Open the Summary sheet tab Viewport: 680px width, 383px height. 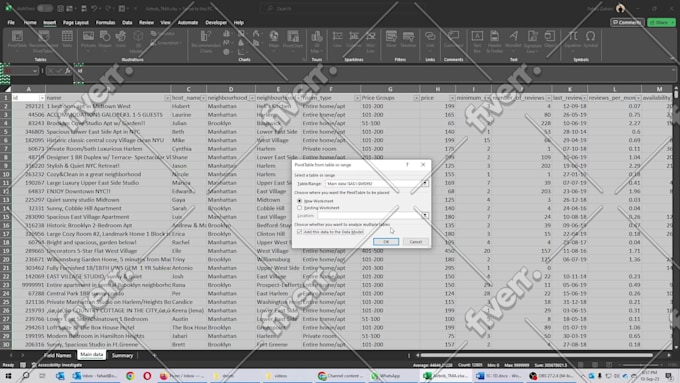click(122, 355)
